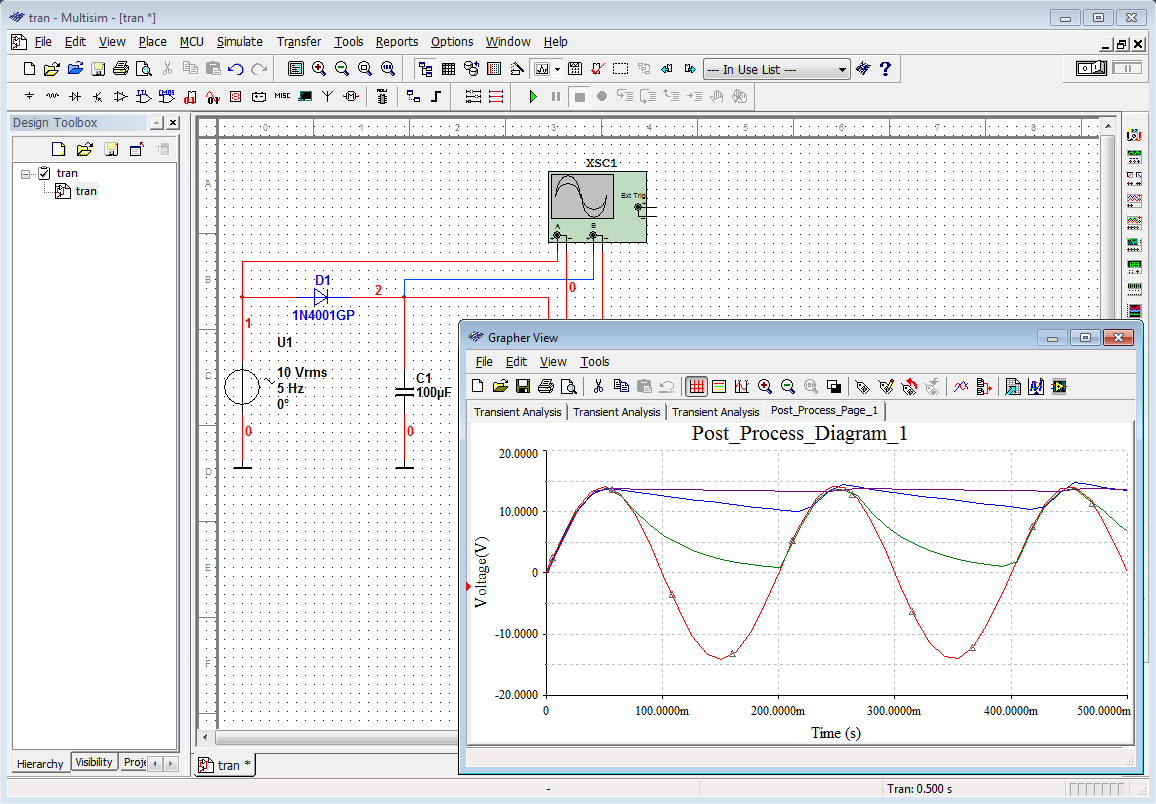The image size is (1156, 804).
Task: Open the Spreadsheet View icon
Action: click(448, 69)
